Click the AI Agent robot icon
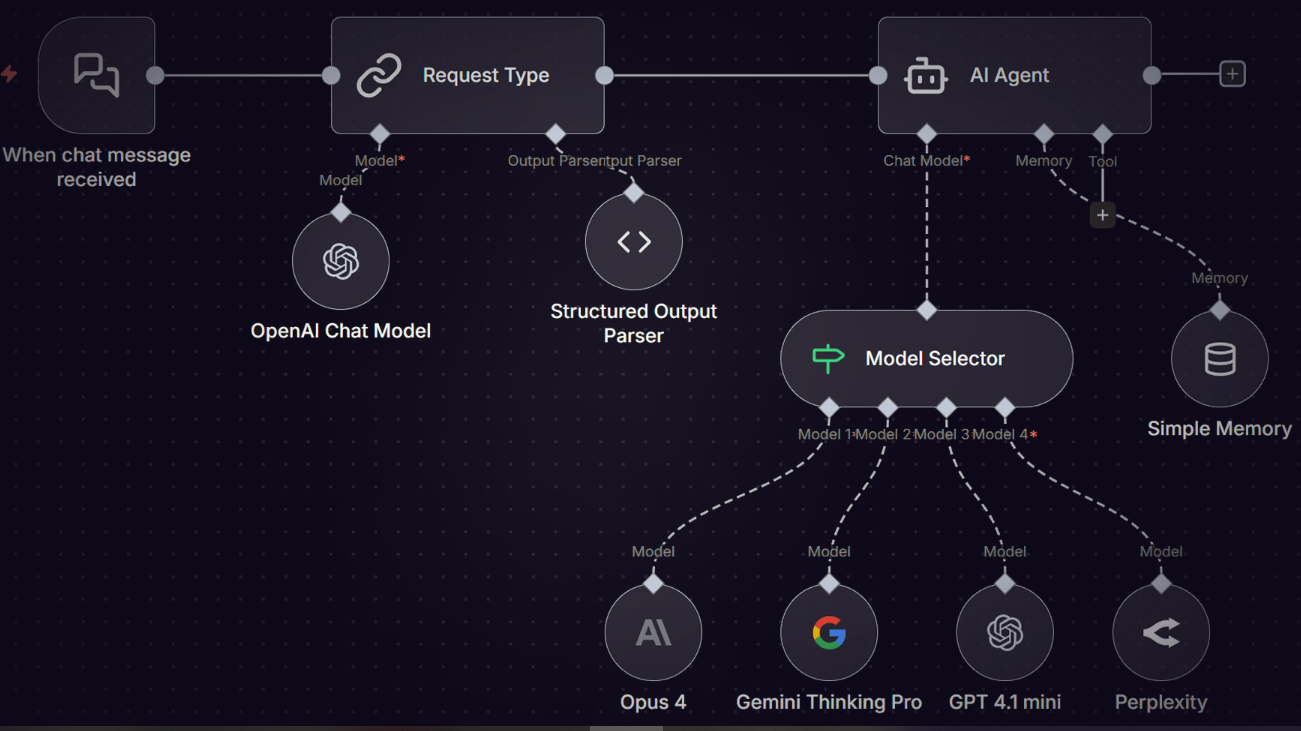Viewport: 1301px width, 731px height. point(926,75)
